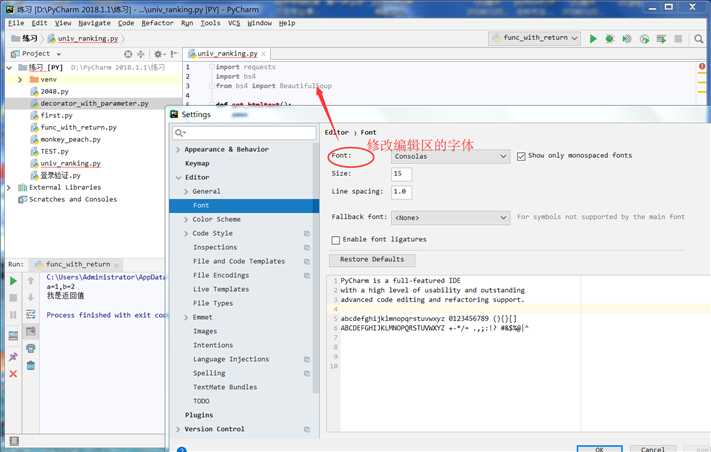This screenshot has width=711, height=452.
Task: Open the Refactor menu
Action: point(157,23)
